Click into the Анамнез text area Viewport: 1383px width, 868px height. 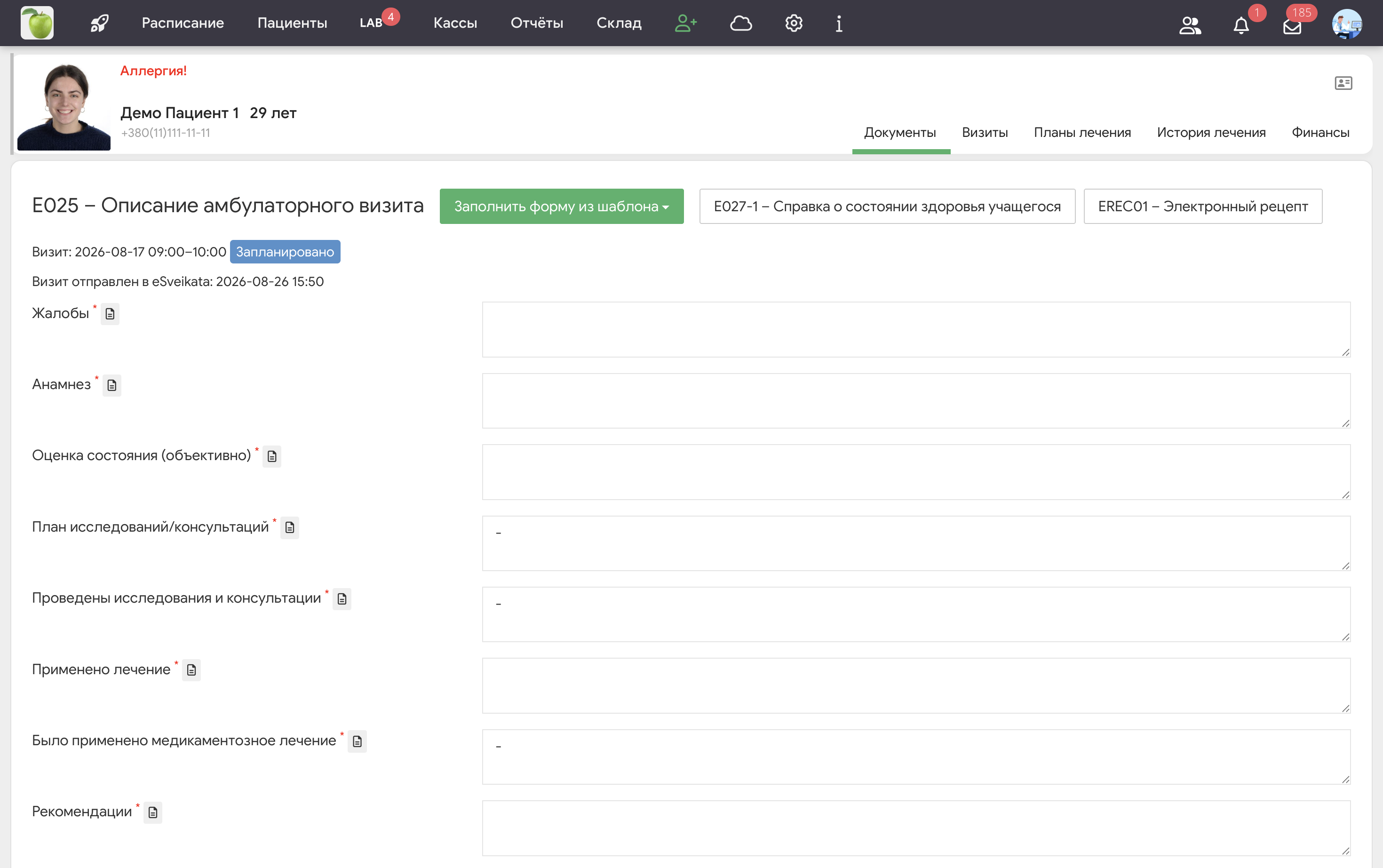916,401
